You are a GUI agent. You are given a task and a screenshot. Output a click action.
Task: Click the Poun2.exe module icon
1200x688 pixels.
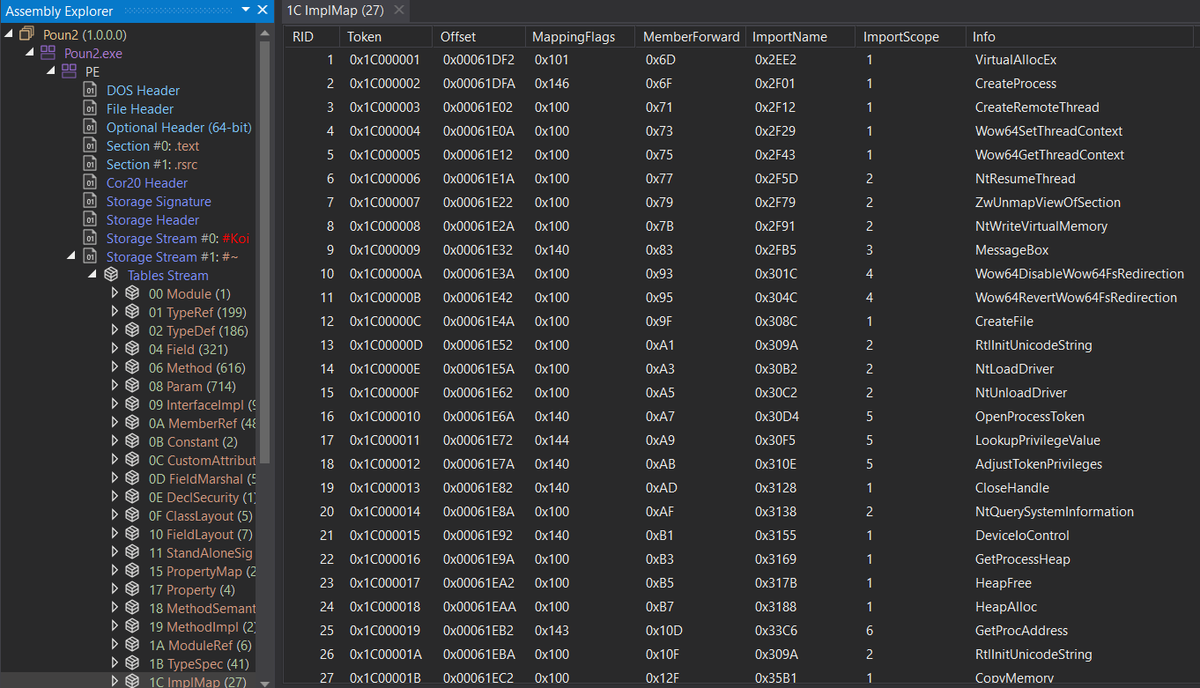[x=48, y=53]
